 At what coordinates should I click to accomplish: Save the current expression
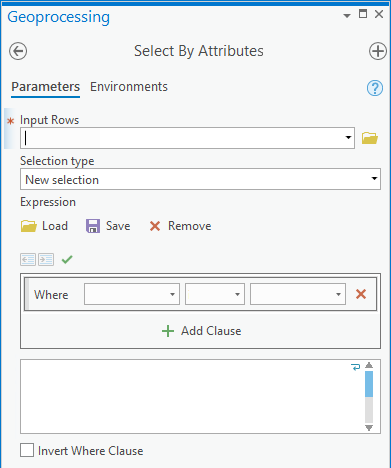108,226
